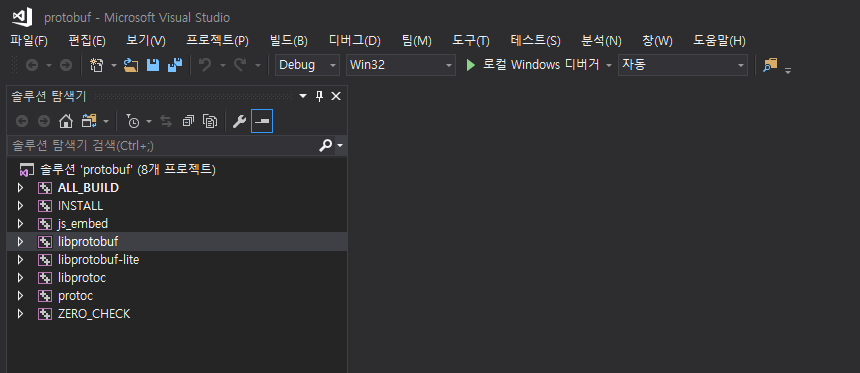
Task: Expand the ZERO_CHECK project node
Action: coord(21,314)
